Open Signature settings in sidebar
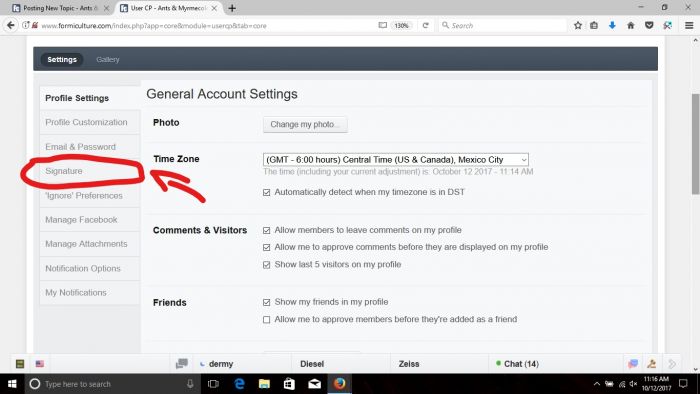Image resolution: width=700 pixels, height=394 pixels. (x=64, y=171)
